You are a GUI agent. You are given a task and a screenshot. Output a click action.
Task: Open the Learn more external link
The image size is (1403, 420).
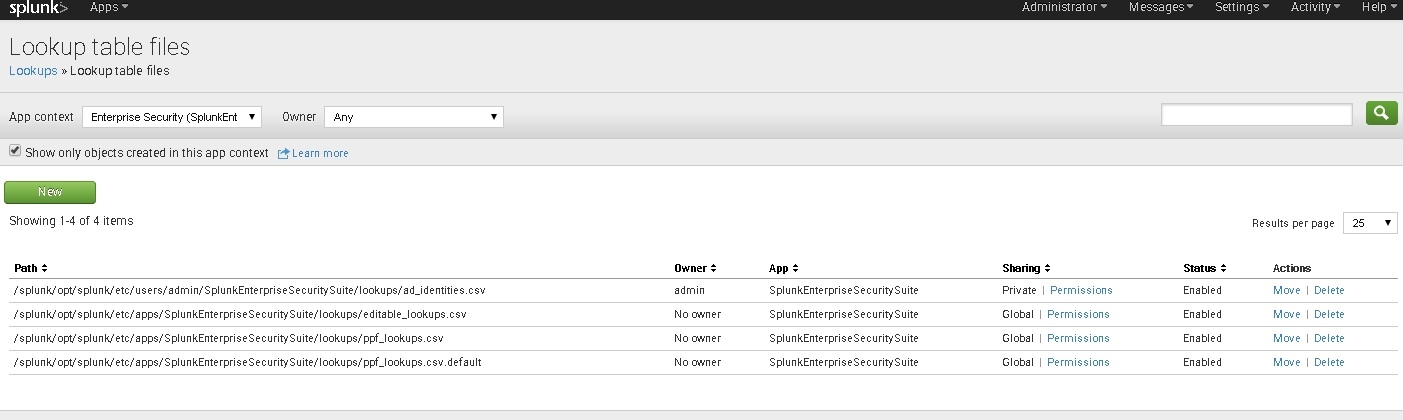319,153
